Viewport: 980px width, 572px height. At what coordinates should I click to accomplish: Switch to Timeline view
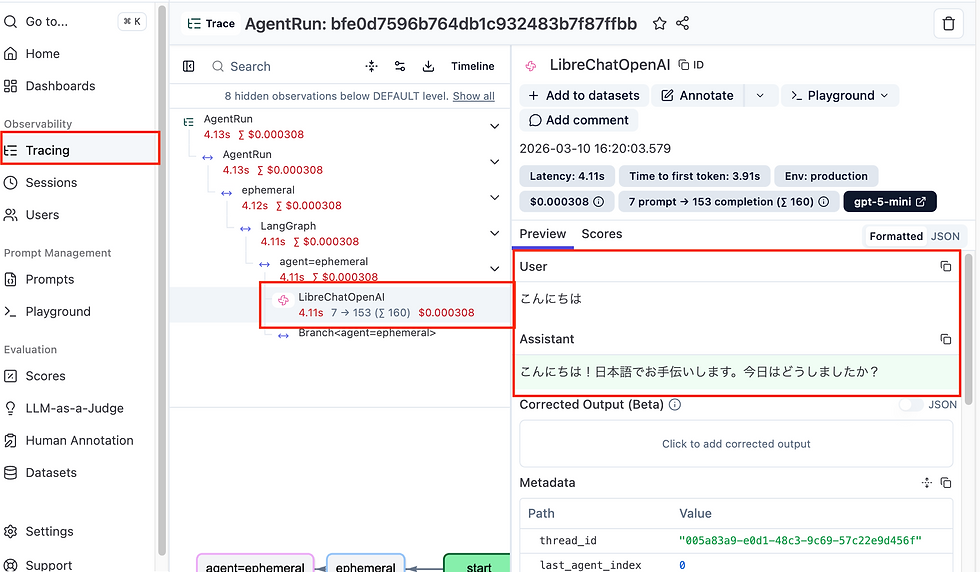(x=472, y=66)
